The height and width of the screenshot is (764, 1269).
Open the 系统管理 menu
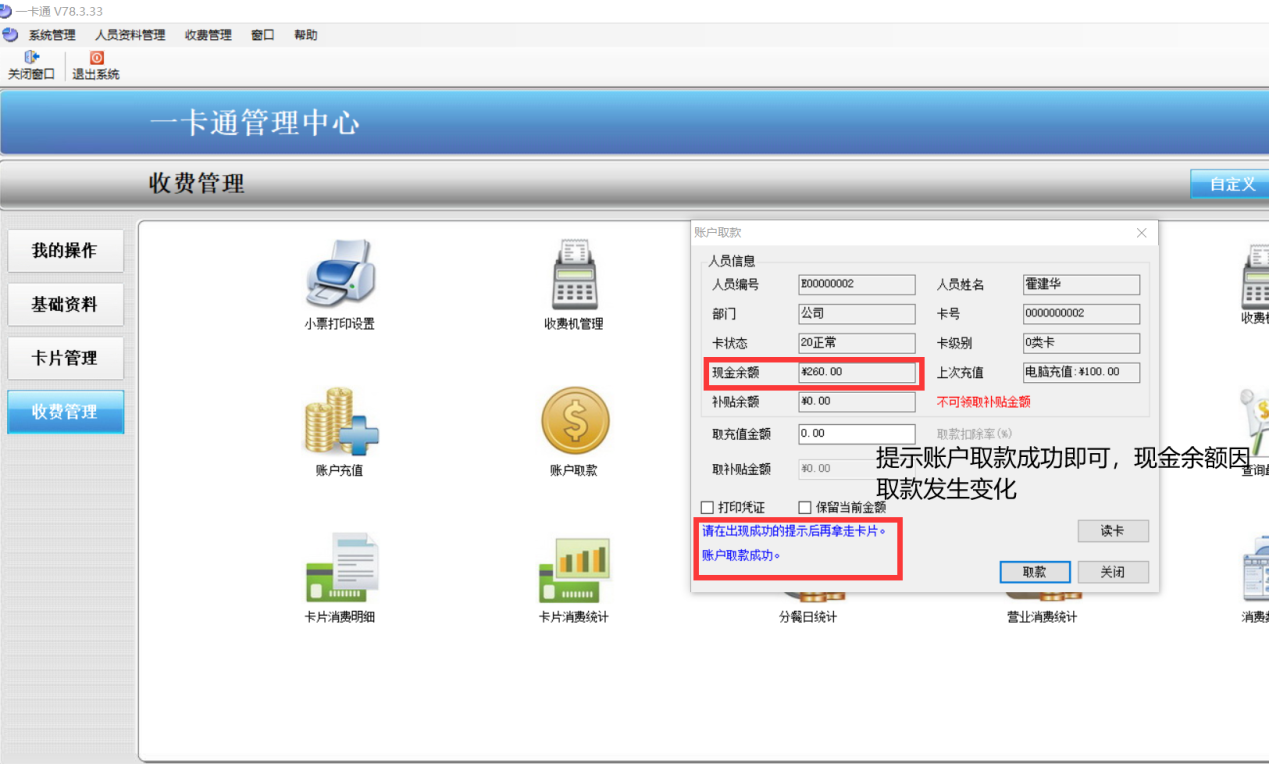(51, 35)
